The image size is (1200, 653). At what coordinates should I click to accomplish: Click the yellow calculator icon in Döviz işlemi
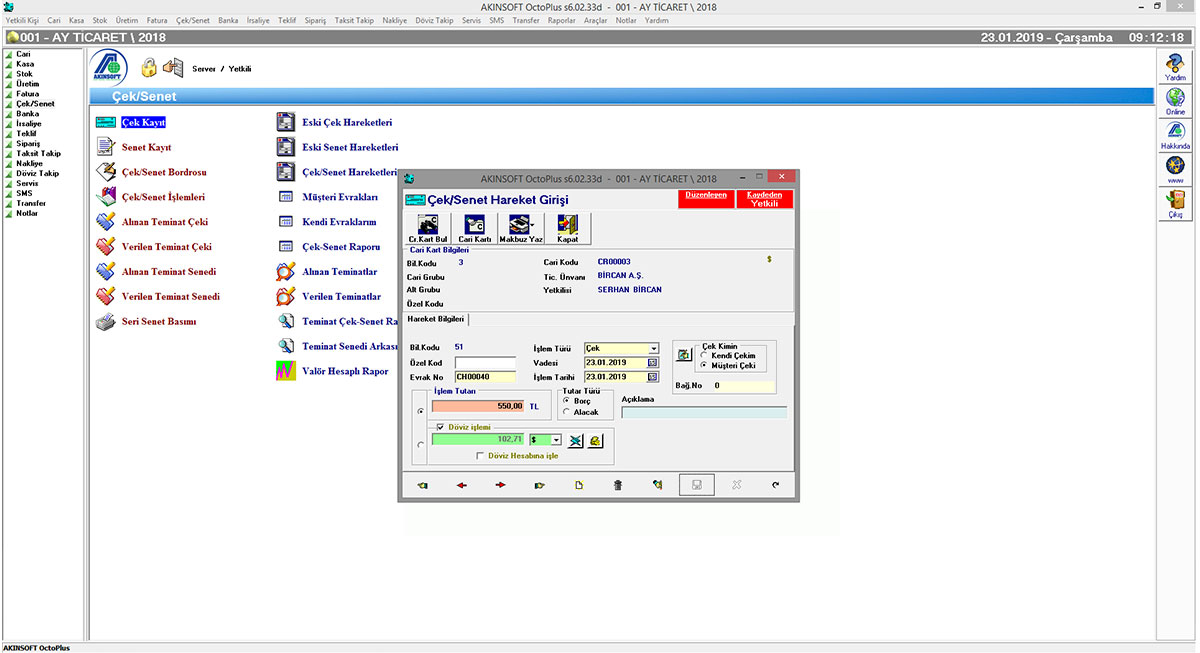(x=595, y=440)
